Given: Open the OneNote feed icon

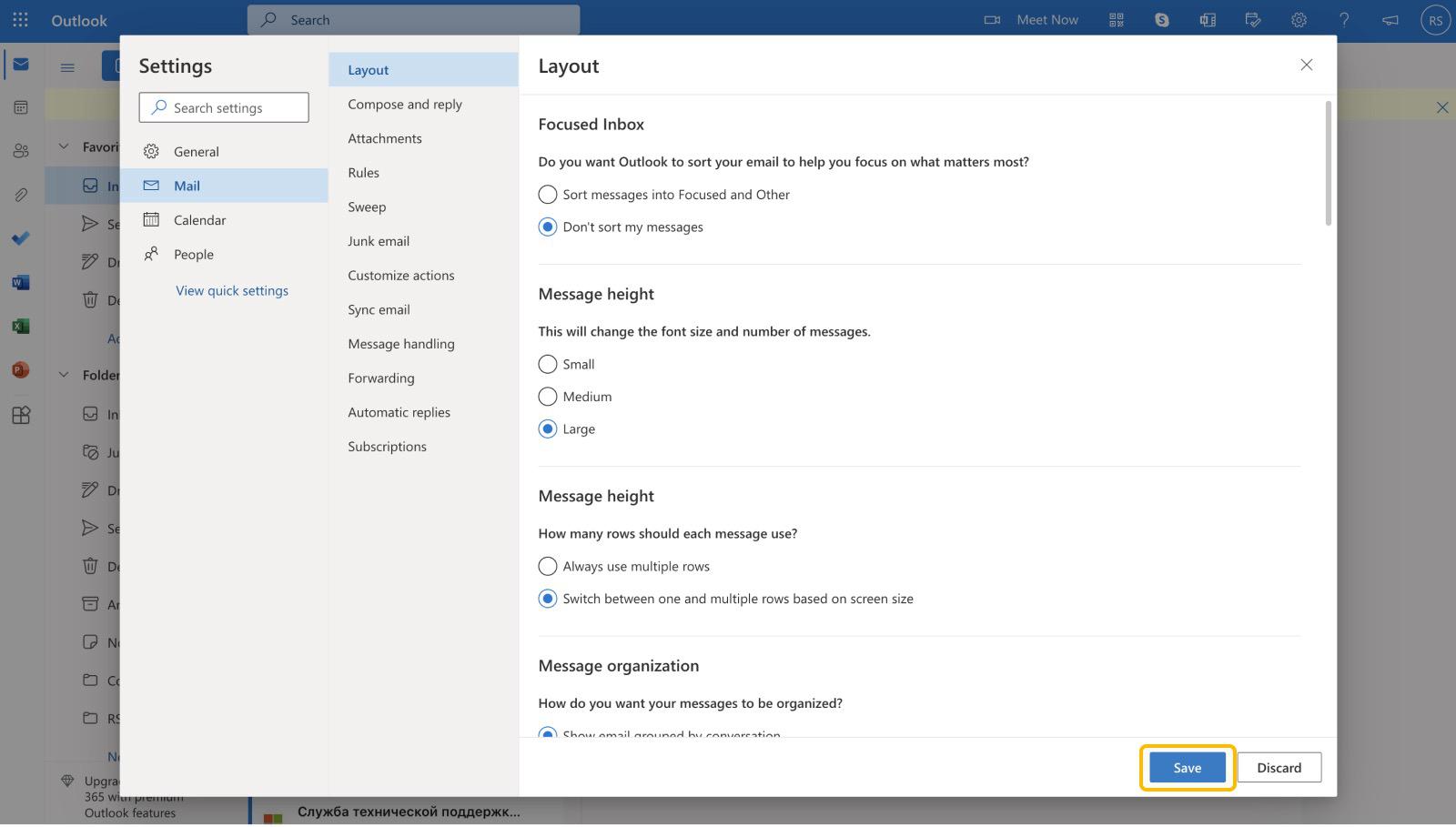Looking at the screenshot, I should point(1207,19).
